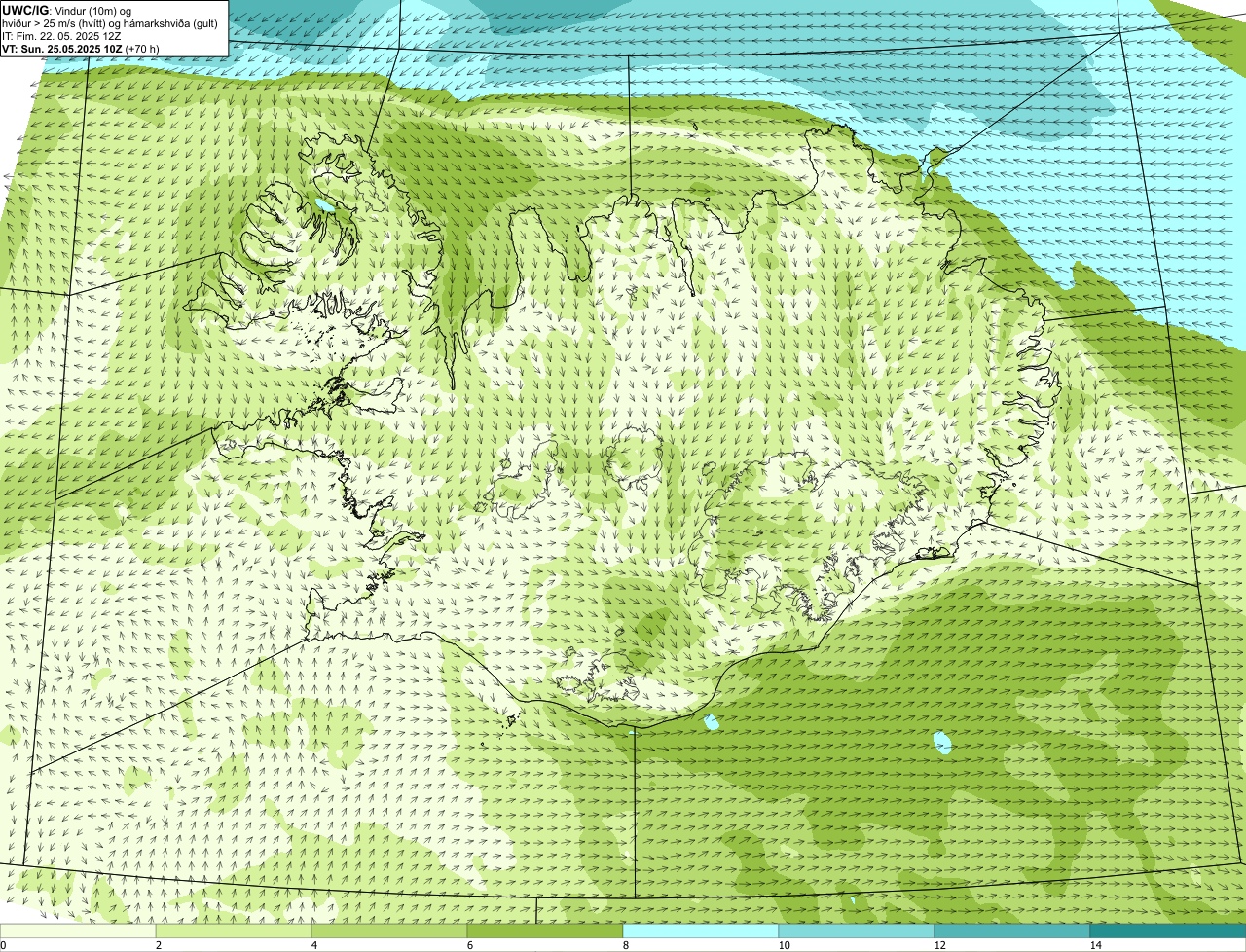
Task: Click the darkest teal legend segment above 14
Action: tap(1168, 932)
